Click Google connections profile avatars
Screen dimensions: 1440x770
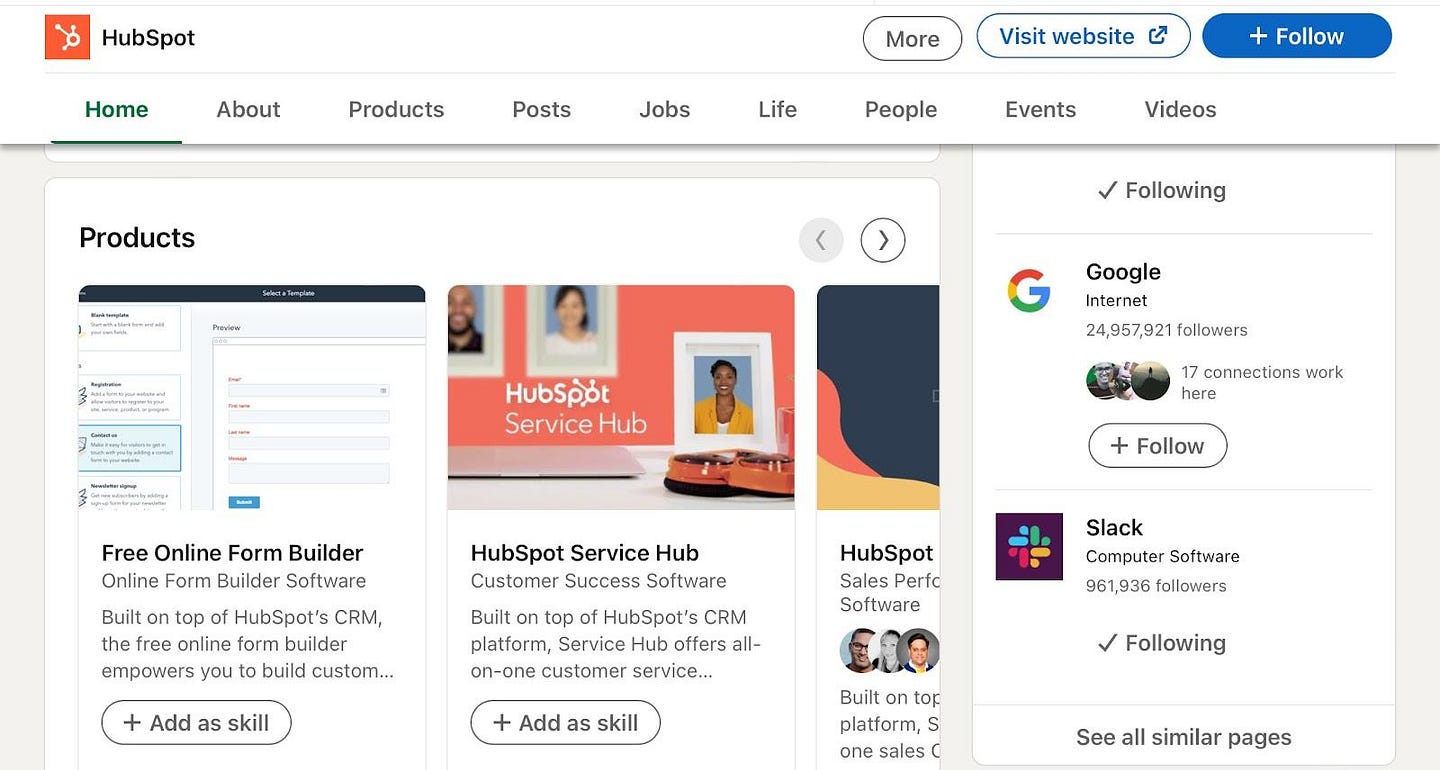coord(1128,381)
